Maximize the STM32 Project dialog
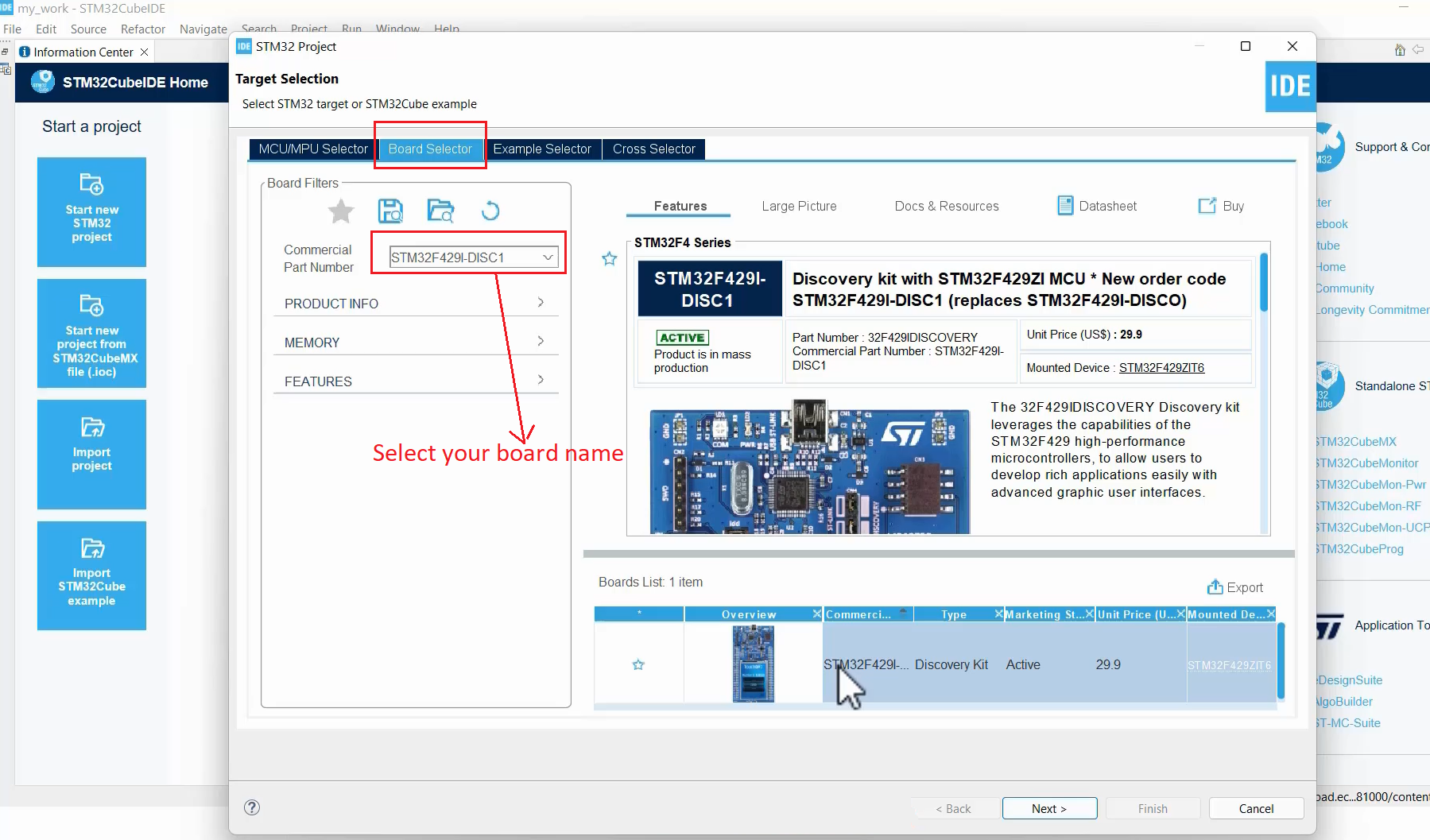The height and width of the screenshot is (840, 1430). 1246,46
